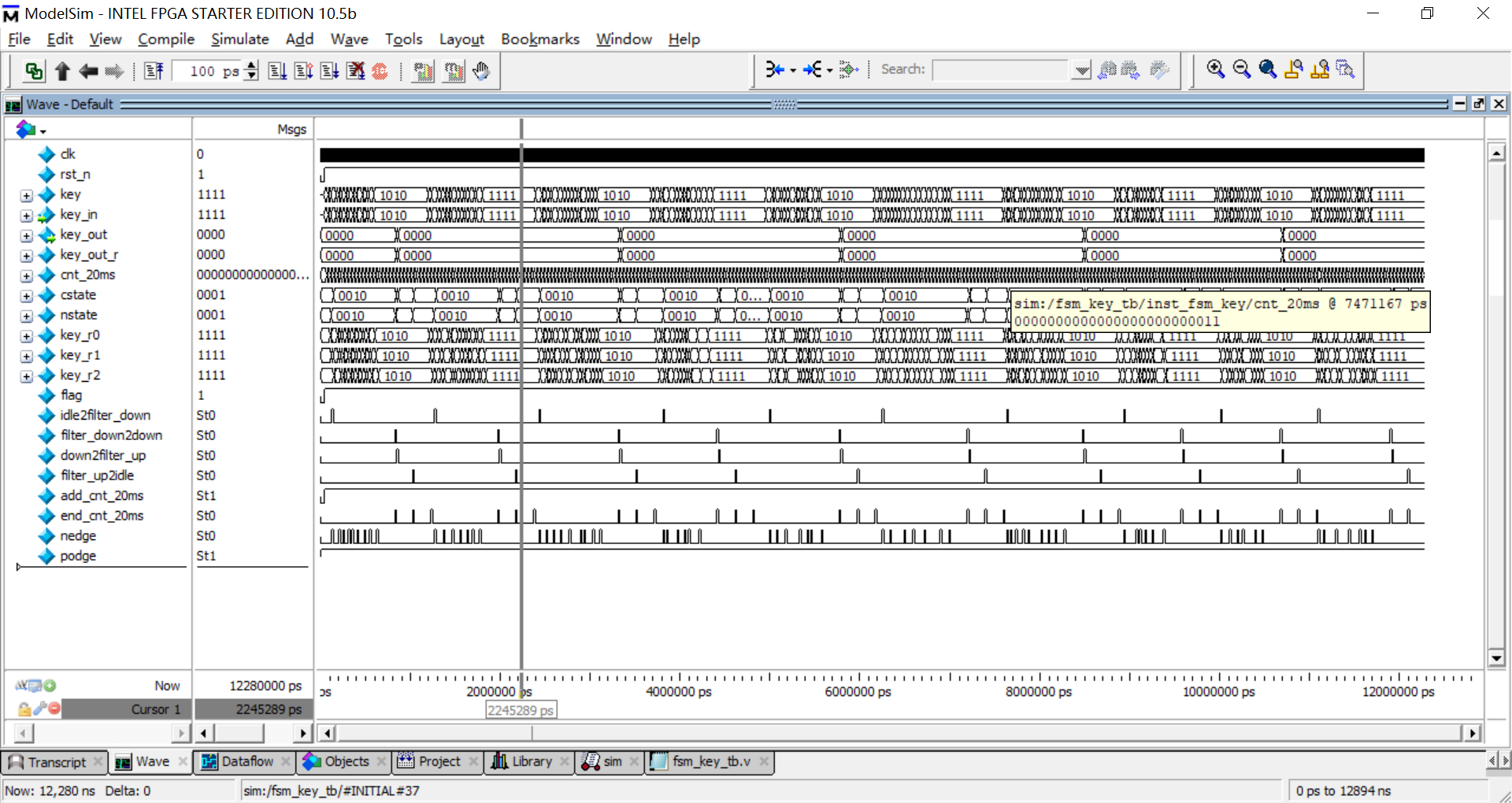The width and height of the screenshot is (1512, 803).
Task: Click the run length stepper arrows
Action: pyautogui.click(x=251, y=71)
